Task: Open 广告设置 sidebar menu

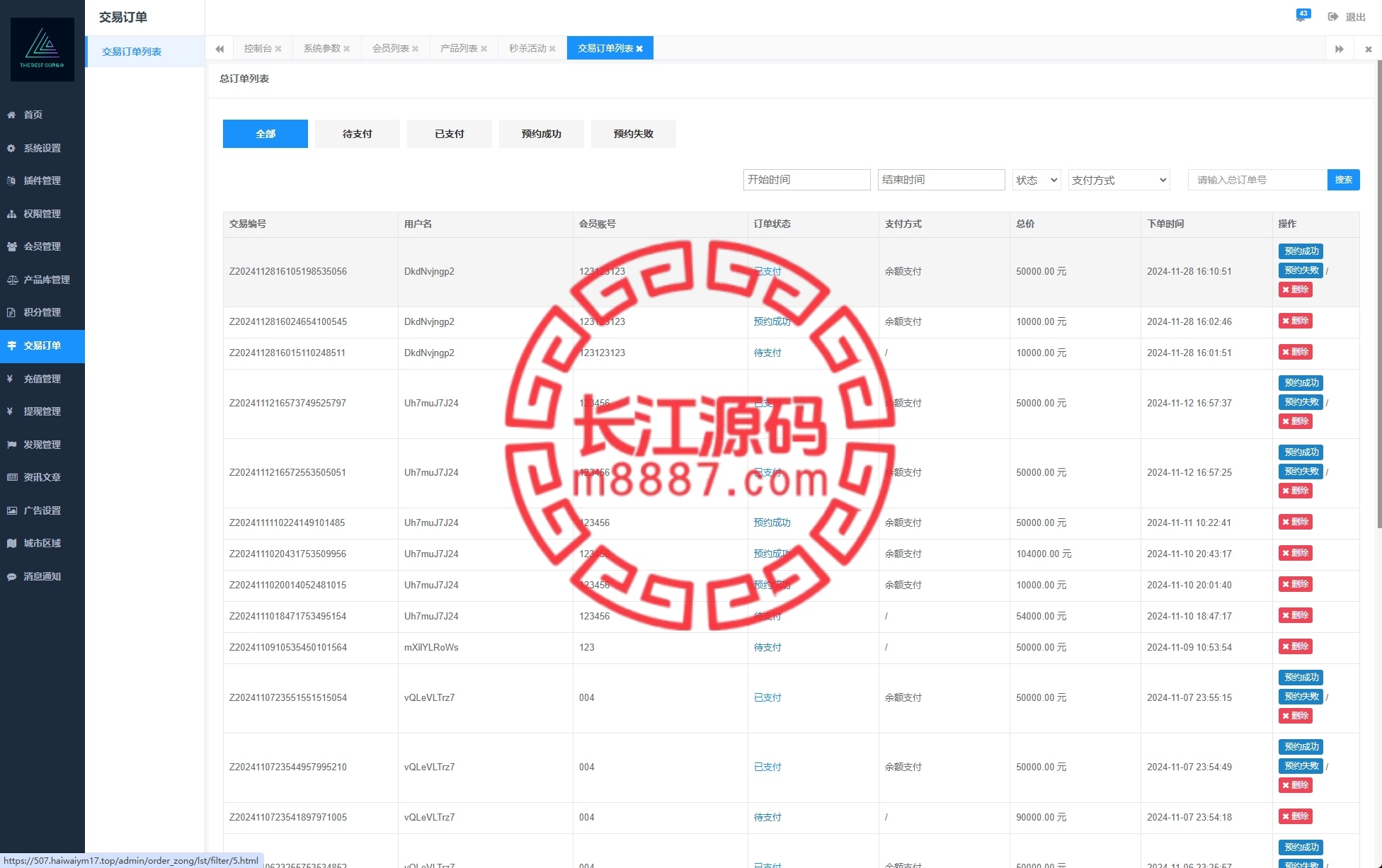Action: [x=42, y=510]
